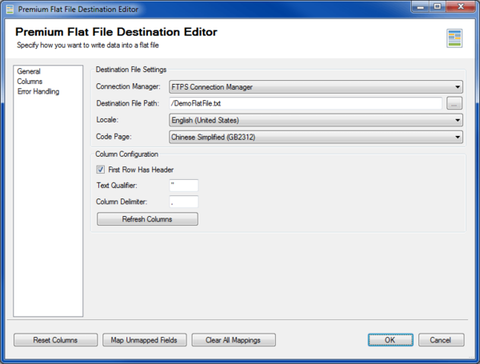This screenshot has width=480, height=364.
Task: Click Map Unmapped Fields
Action: [x=144, y=340]
